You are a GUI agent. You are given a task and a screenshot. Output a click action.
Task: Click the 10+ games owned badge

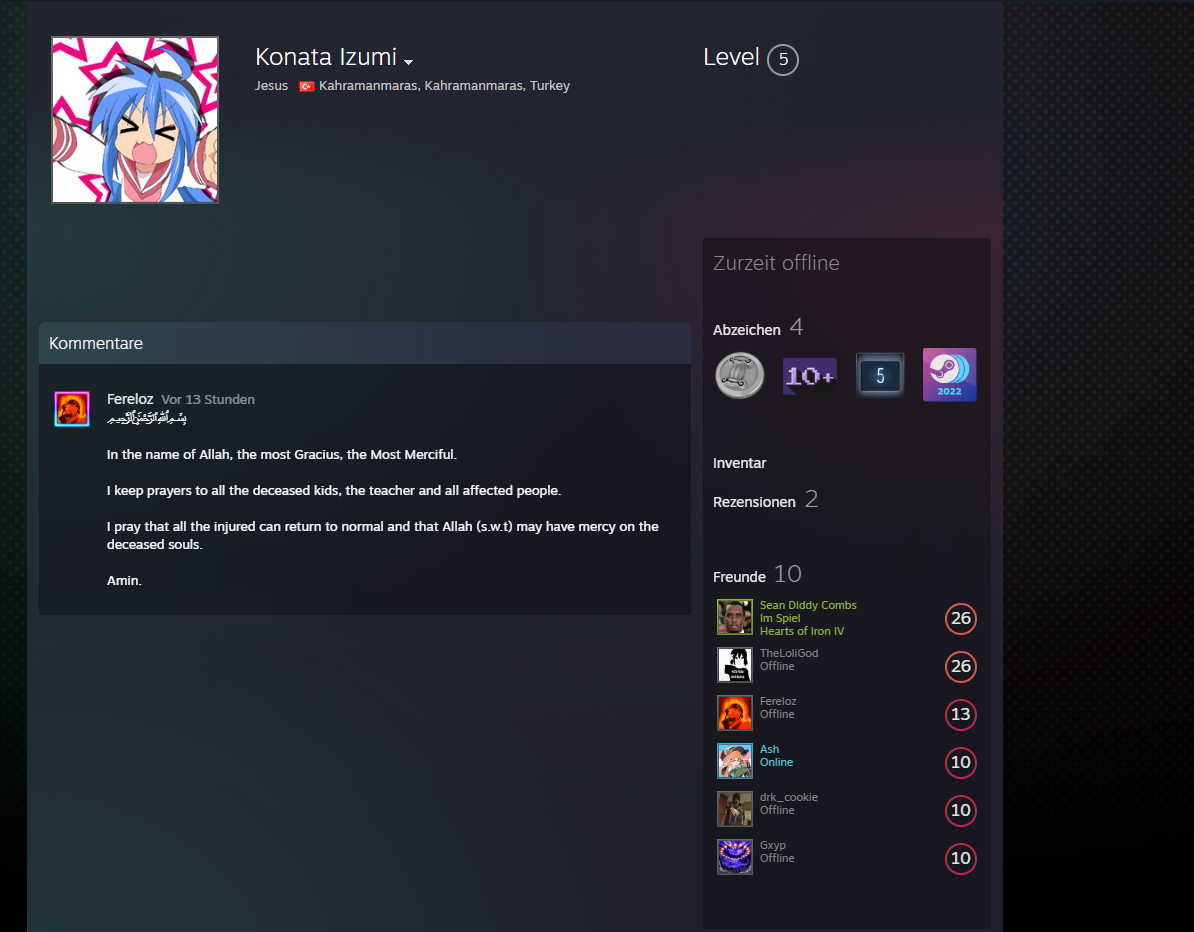809,375
